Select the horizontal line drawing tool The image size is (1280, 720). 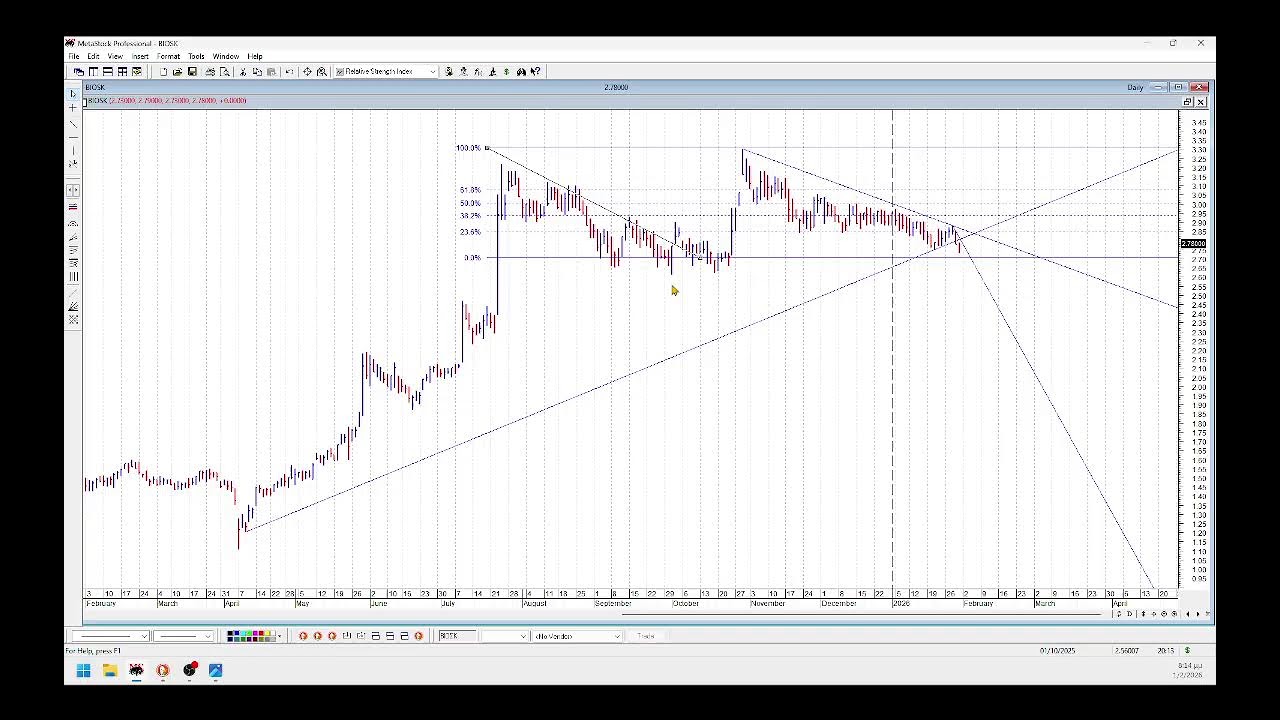[x=73, y=137]
